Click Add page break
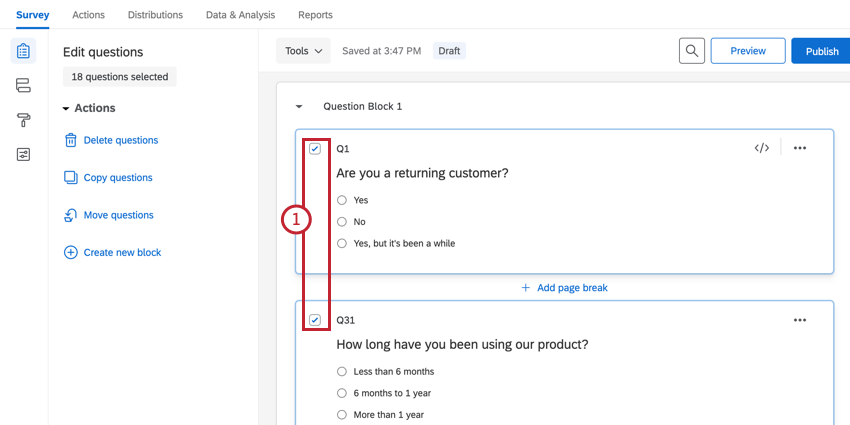The height and width of the screenshot is (425, 850). point(564,288)
